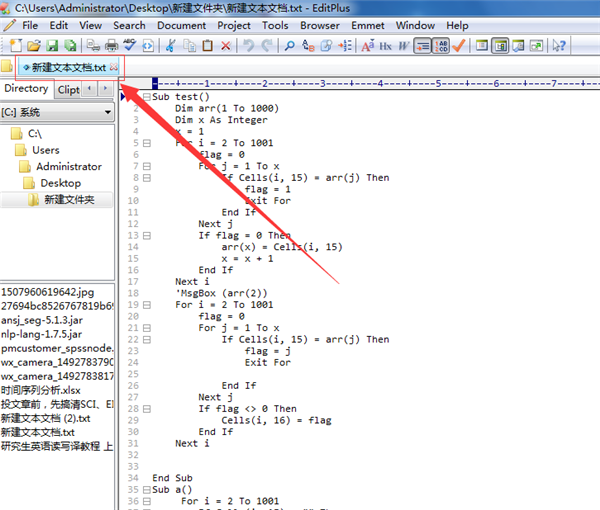Select file 时间序列分析.xlsx in list
Image resolution: width=600 pixels, height=510 pixels.
pyautogui.click(x=41, y=390)
